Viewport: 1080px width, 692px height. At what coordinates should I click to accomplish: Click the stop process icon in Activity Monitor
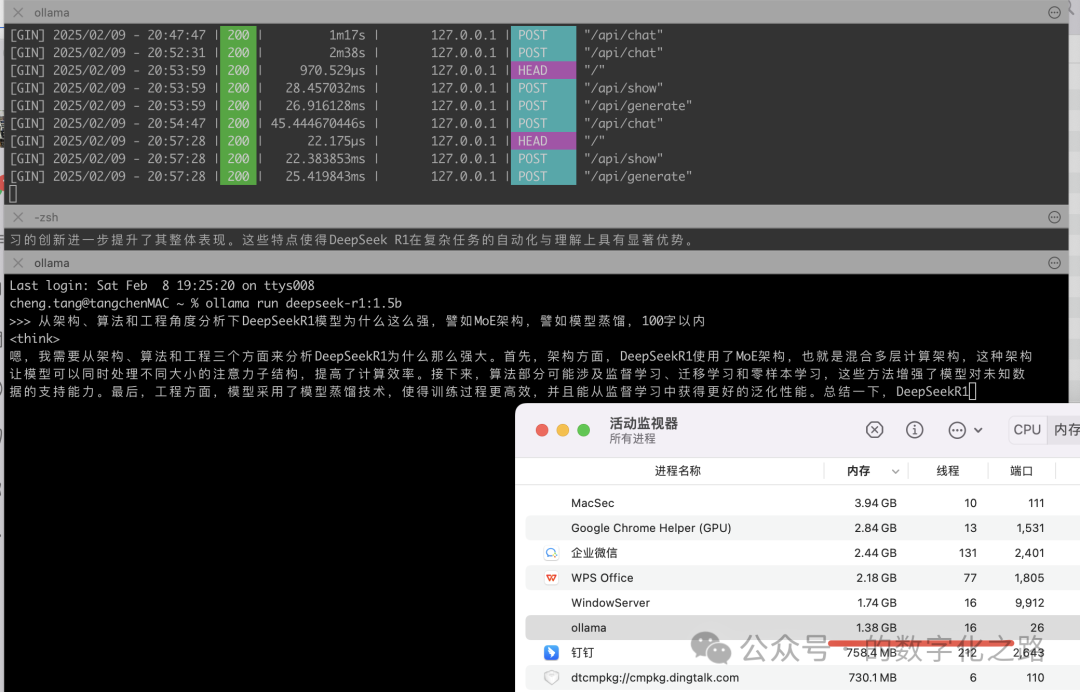click(874, 430)
